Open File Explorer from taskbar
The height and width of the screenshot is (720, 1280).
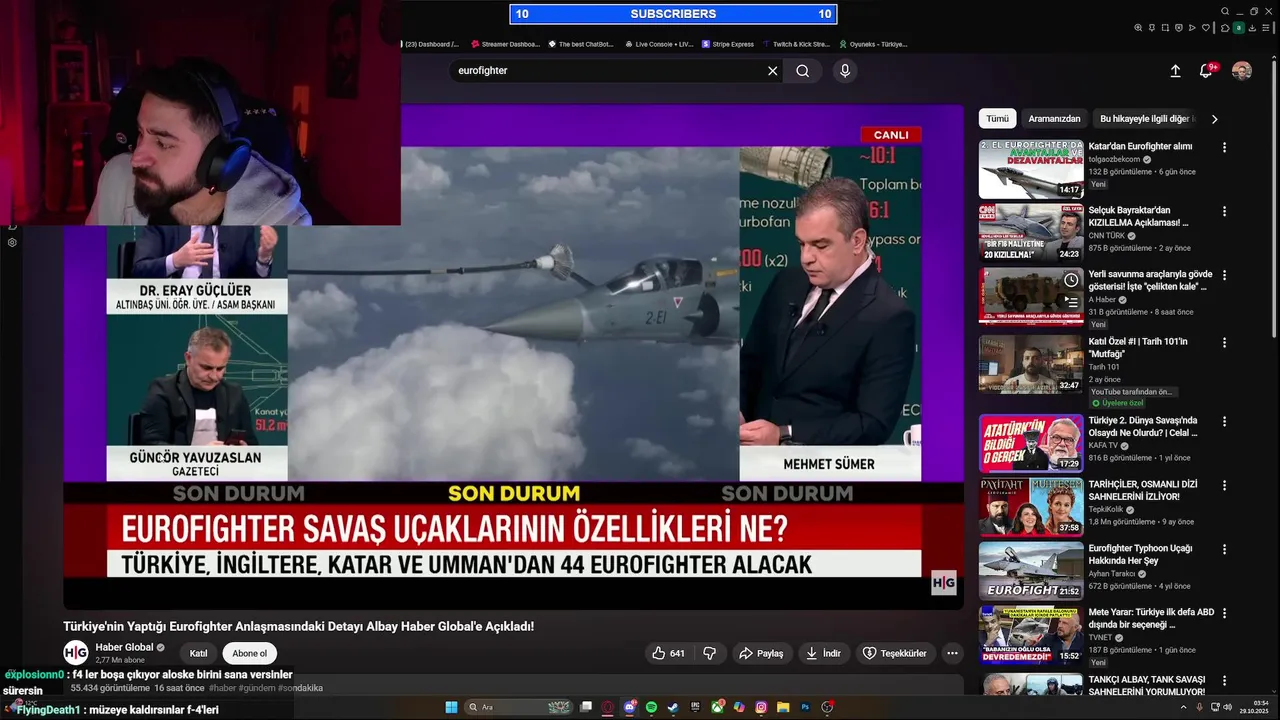[783, 707]
